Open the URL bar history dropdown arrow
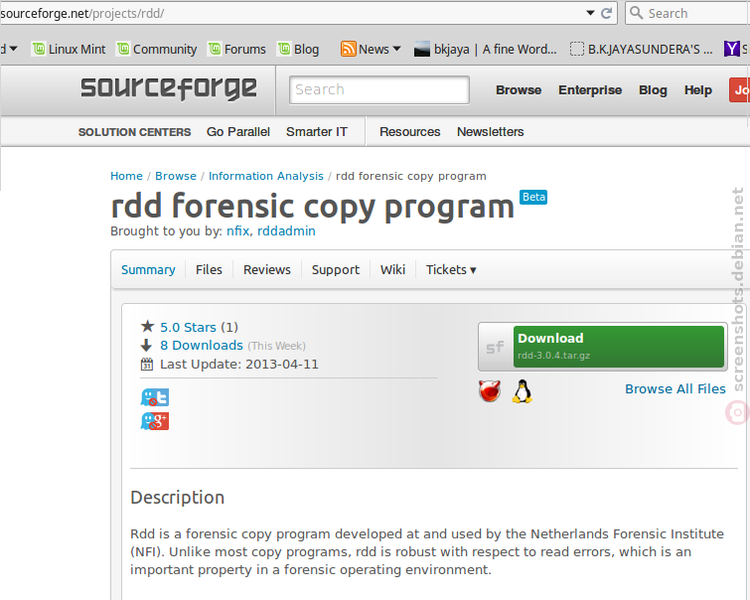Image resolution: width=750 pixels, height=600 pixels. [591, 13]
